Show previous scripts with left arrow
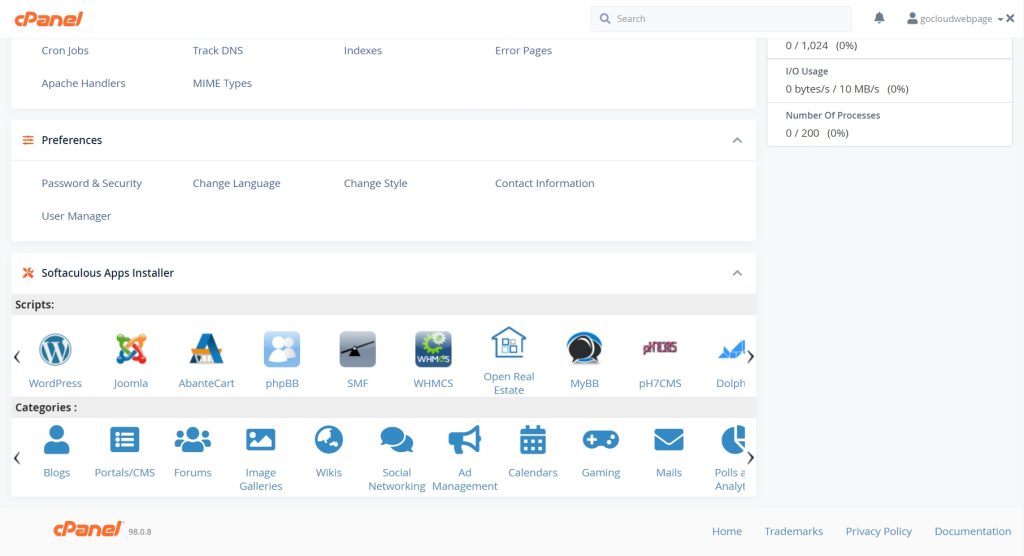Screen dimensions: 1024x556 point(17,357)
